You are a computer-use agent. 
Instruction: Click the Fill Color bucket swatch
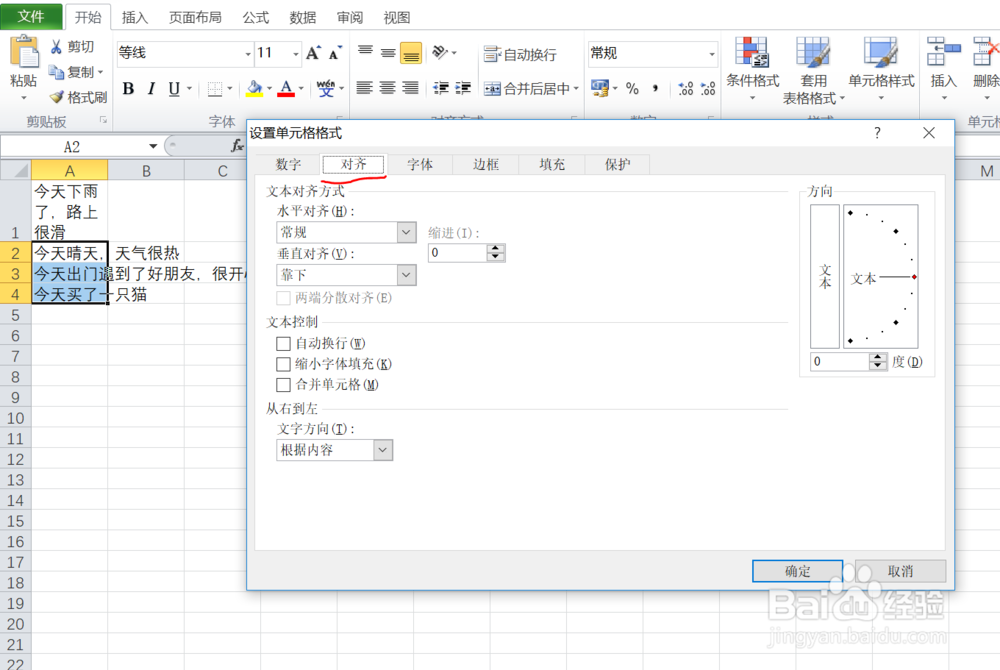(x=254, y=89)
